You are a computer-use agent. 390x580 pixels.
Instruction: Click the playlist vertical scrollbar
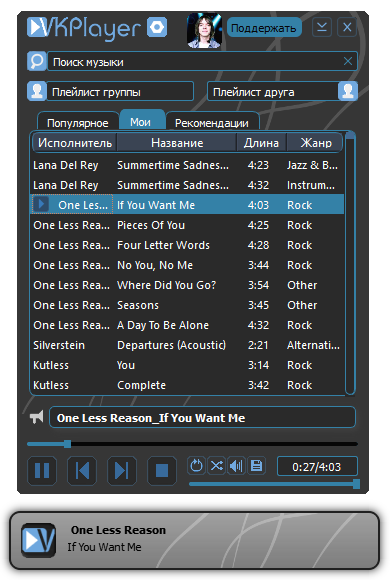(350, 264)
